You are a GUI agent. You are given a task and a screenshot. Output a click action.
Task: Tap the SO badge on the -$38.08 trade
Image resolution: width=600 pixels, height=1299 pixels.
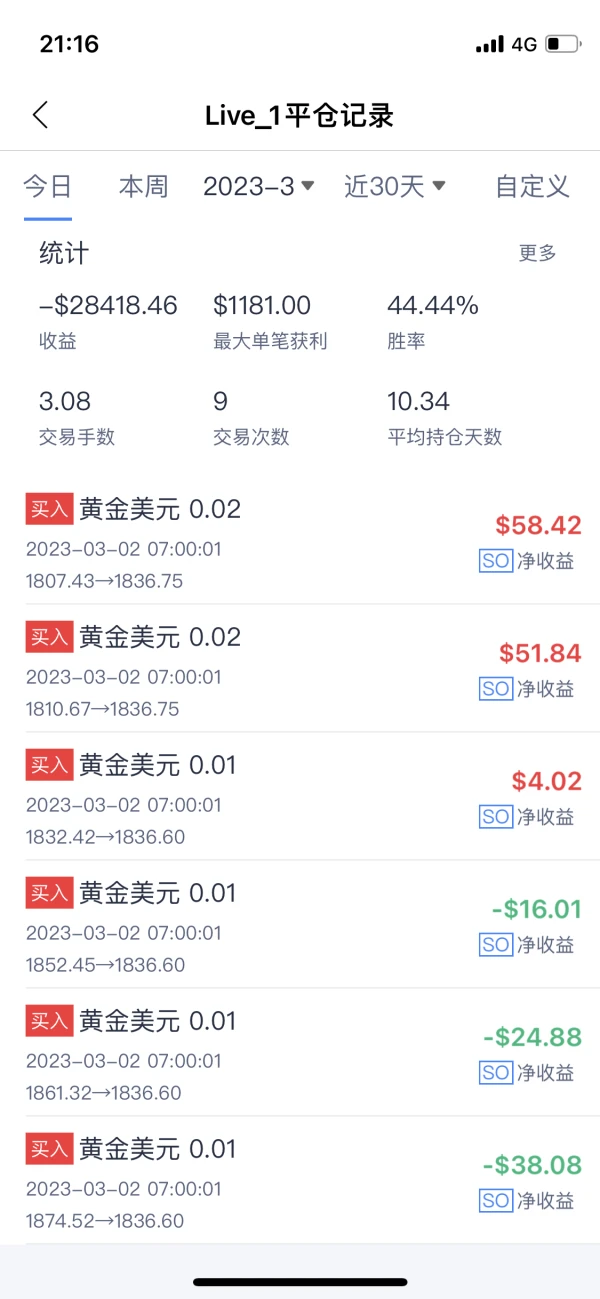pyautogui.click(x=495, y=1201)
